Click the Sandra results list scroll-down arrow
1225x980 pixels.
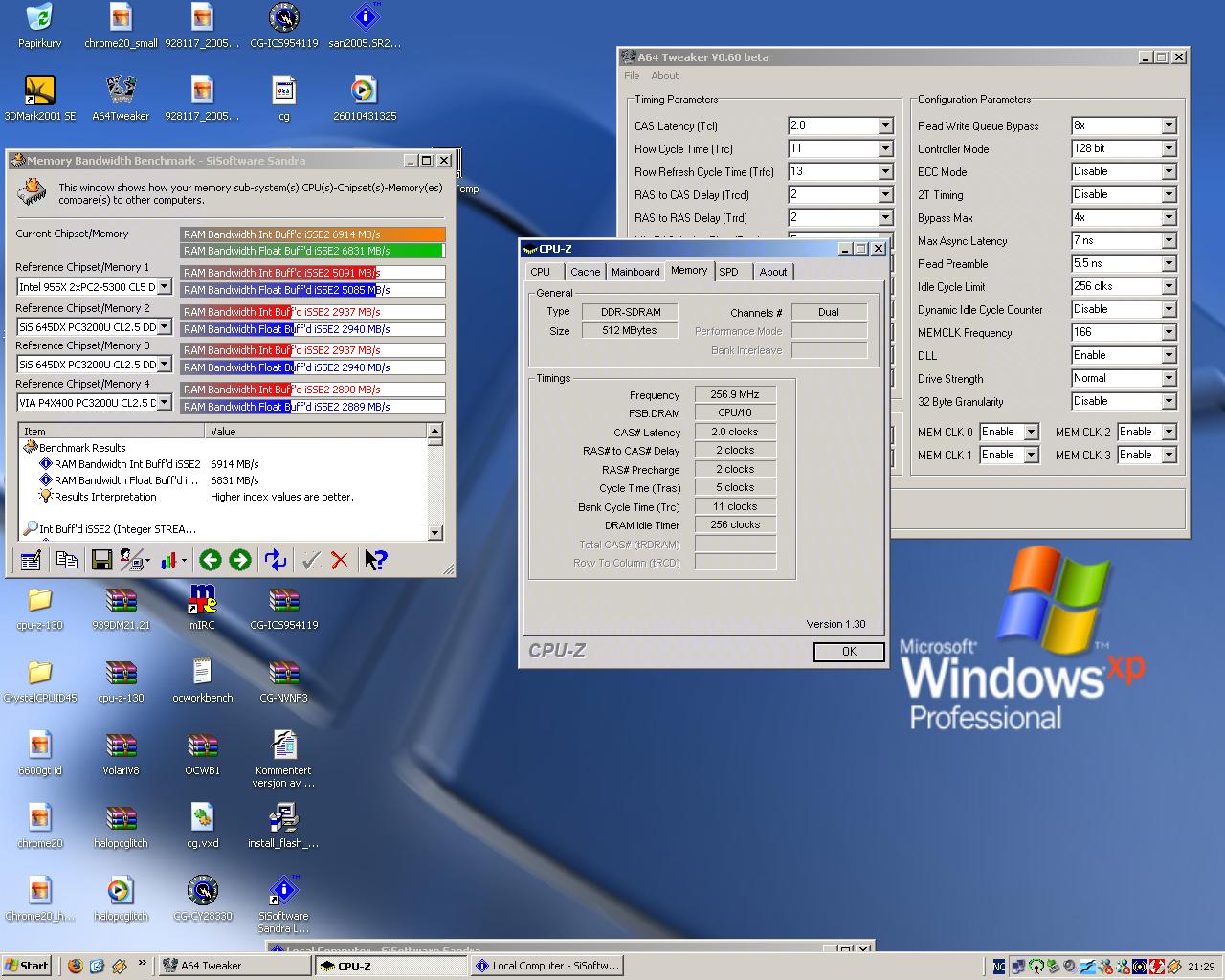pyautogui.click(x=435, y=533)
